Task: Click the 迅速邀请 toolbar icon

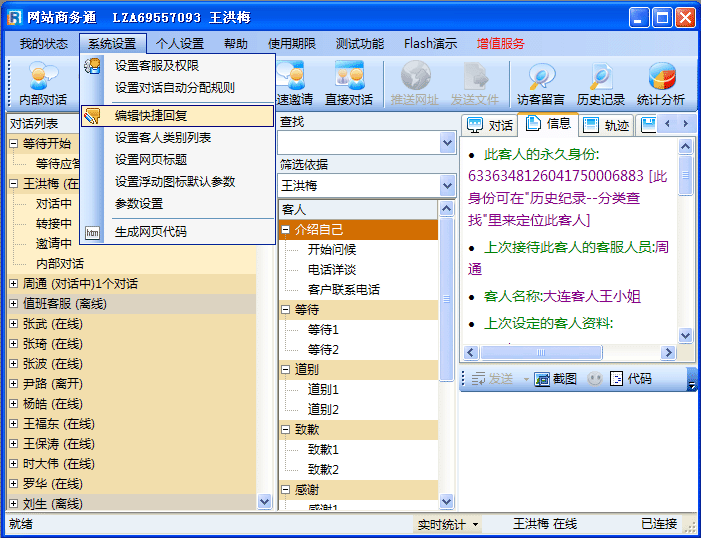Action: (294, 82)
